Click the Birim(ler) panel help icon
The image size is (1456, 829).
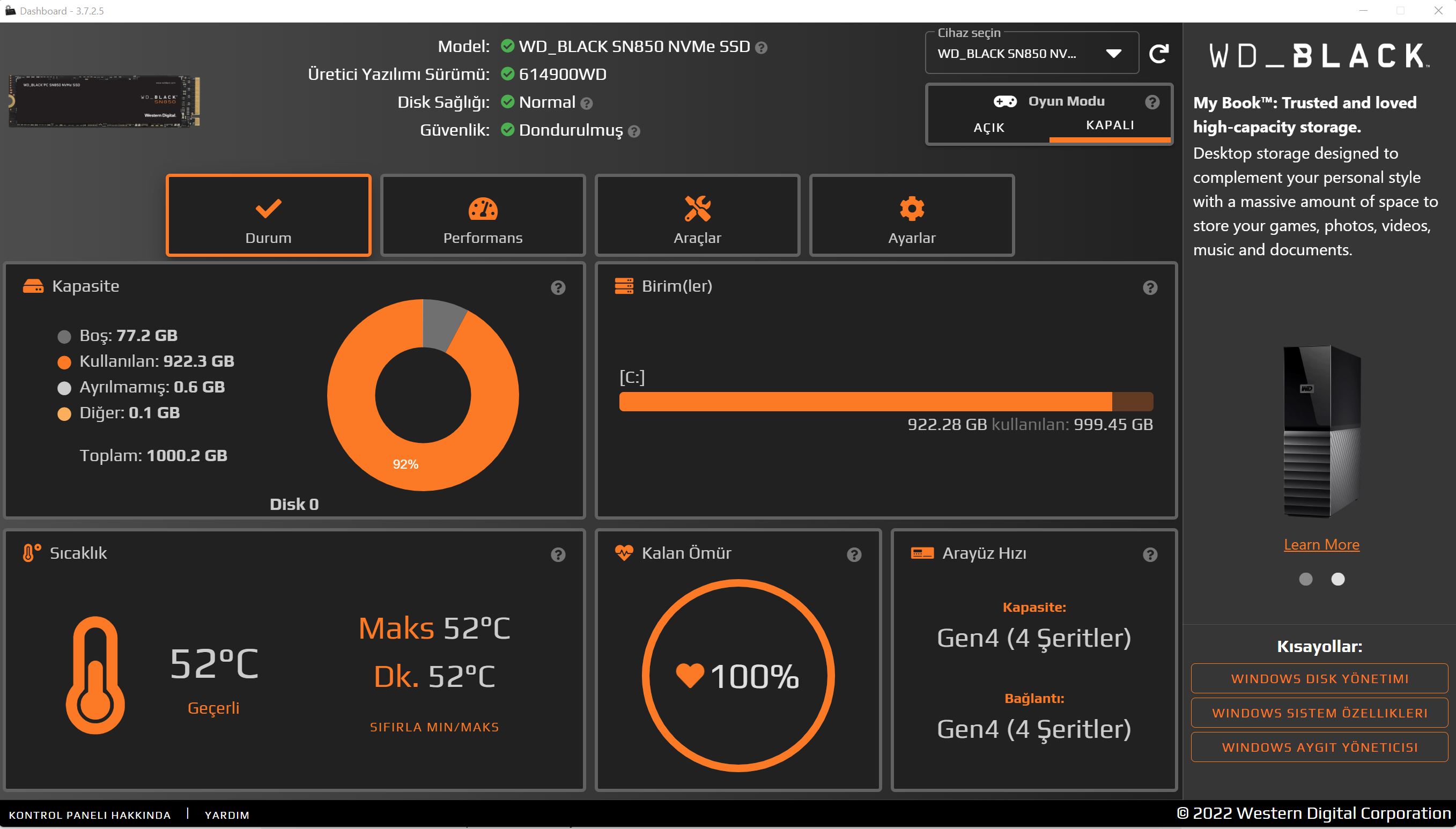pyautogui.click(x=1150, y=287)
